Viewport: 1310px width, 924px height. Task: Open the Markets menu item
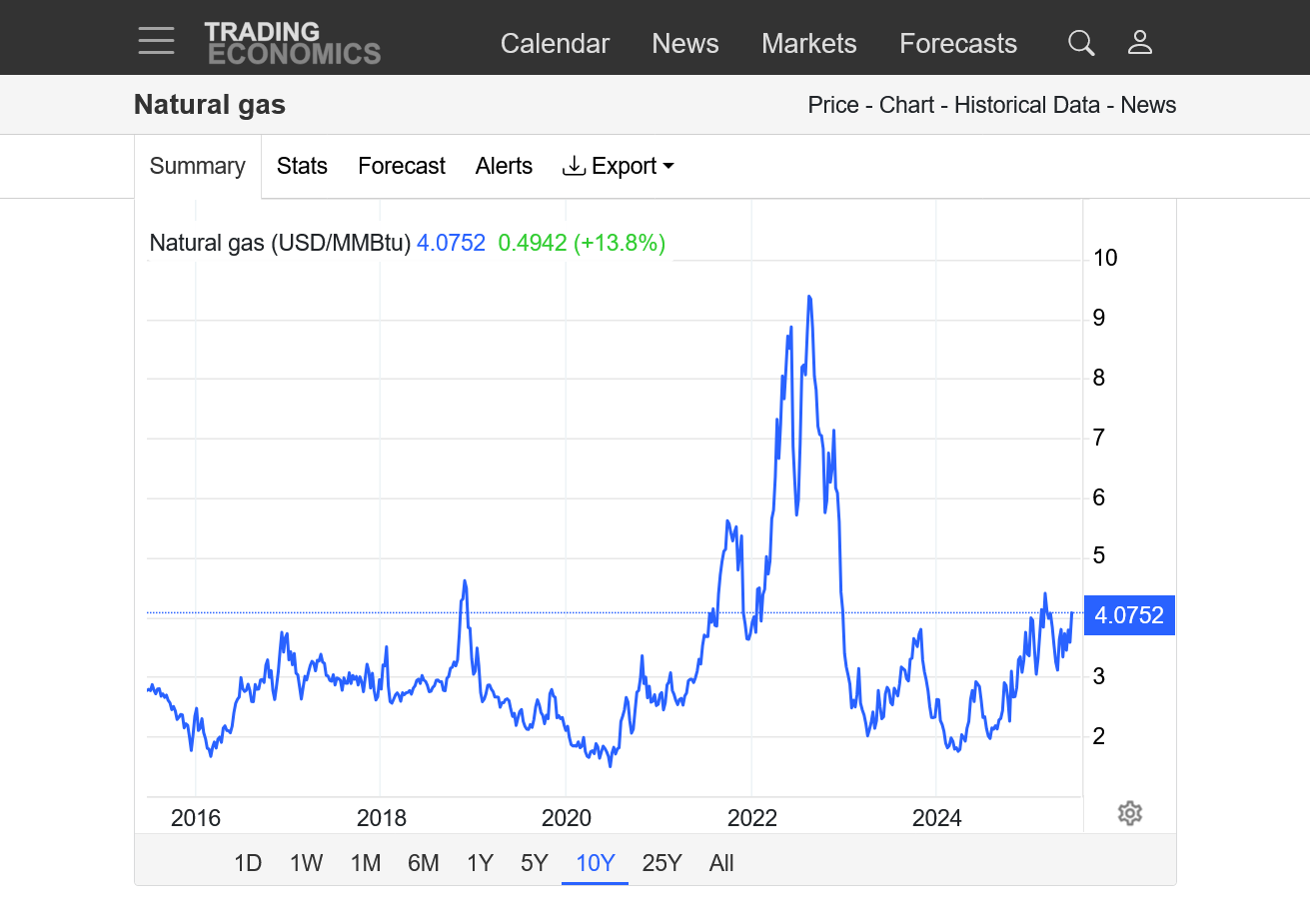[809, 43]
